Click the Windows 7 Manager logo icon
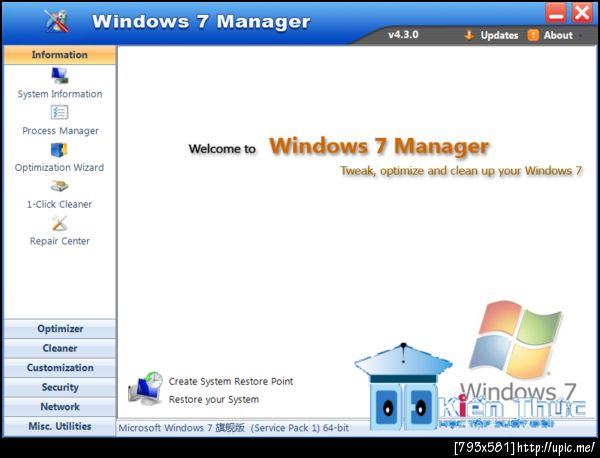The width and height of the screenshot is (600, 458). click(x=56, y=21)
